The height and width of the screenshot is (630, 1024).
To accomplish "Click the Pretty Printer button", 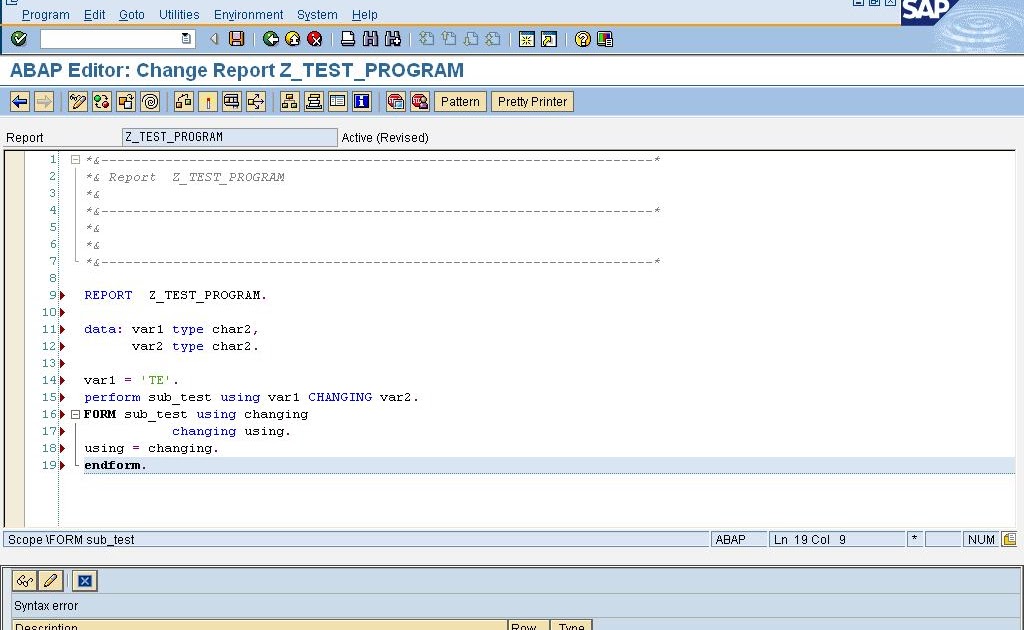I will tap(533, 101).
